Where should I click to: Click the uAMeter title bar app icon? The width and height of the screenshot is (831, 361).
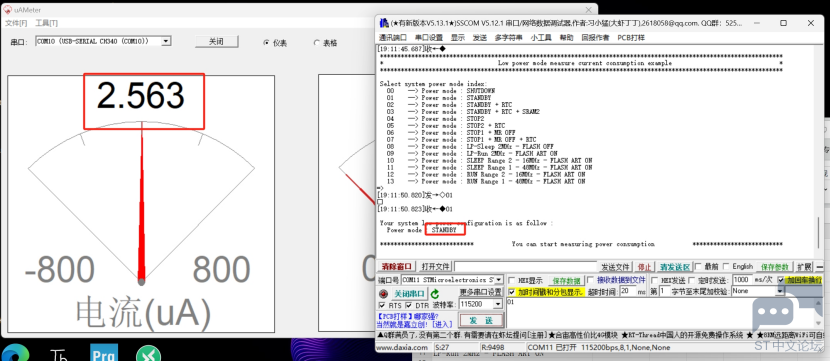8,10
